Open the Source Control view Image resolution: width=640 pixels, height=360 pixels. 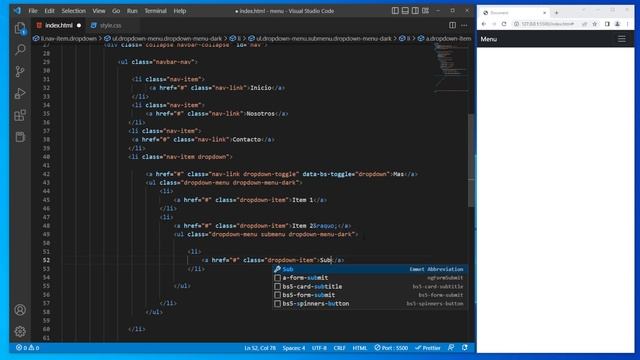pyautogui.click(x=20, y=72)
